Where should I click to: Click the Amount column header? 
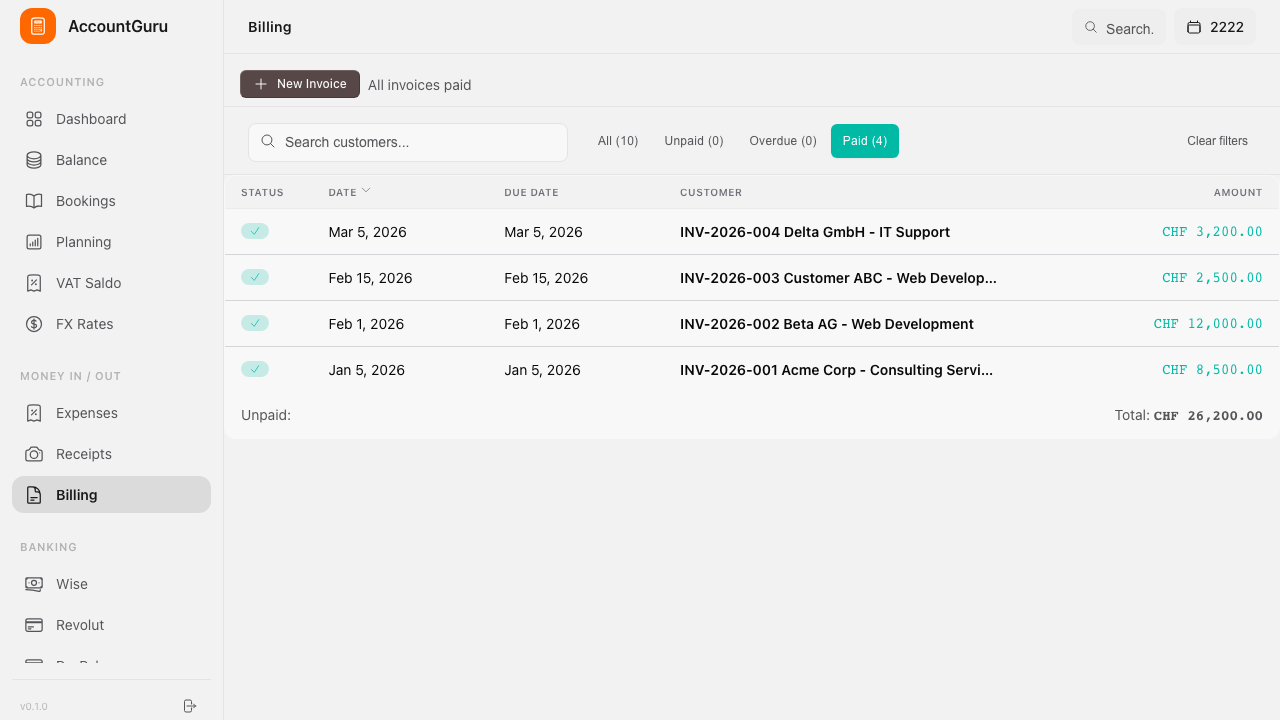[x=1238, y=192]
